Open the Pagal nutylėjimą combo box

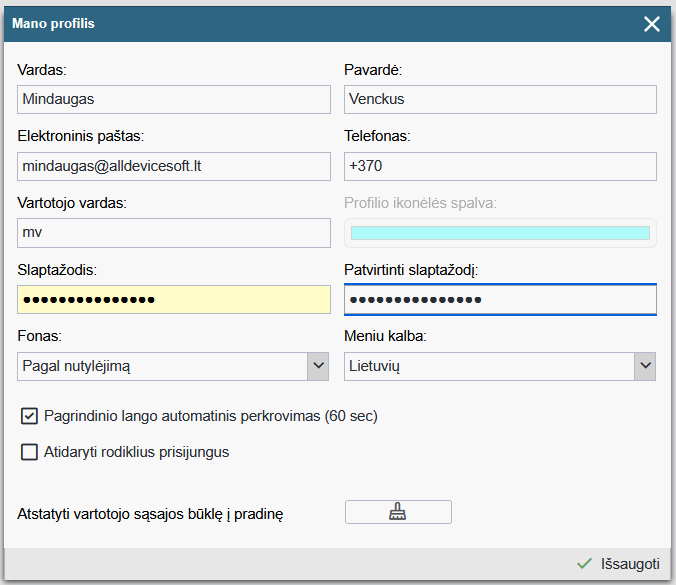point(173,366)
